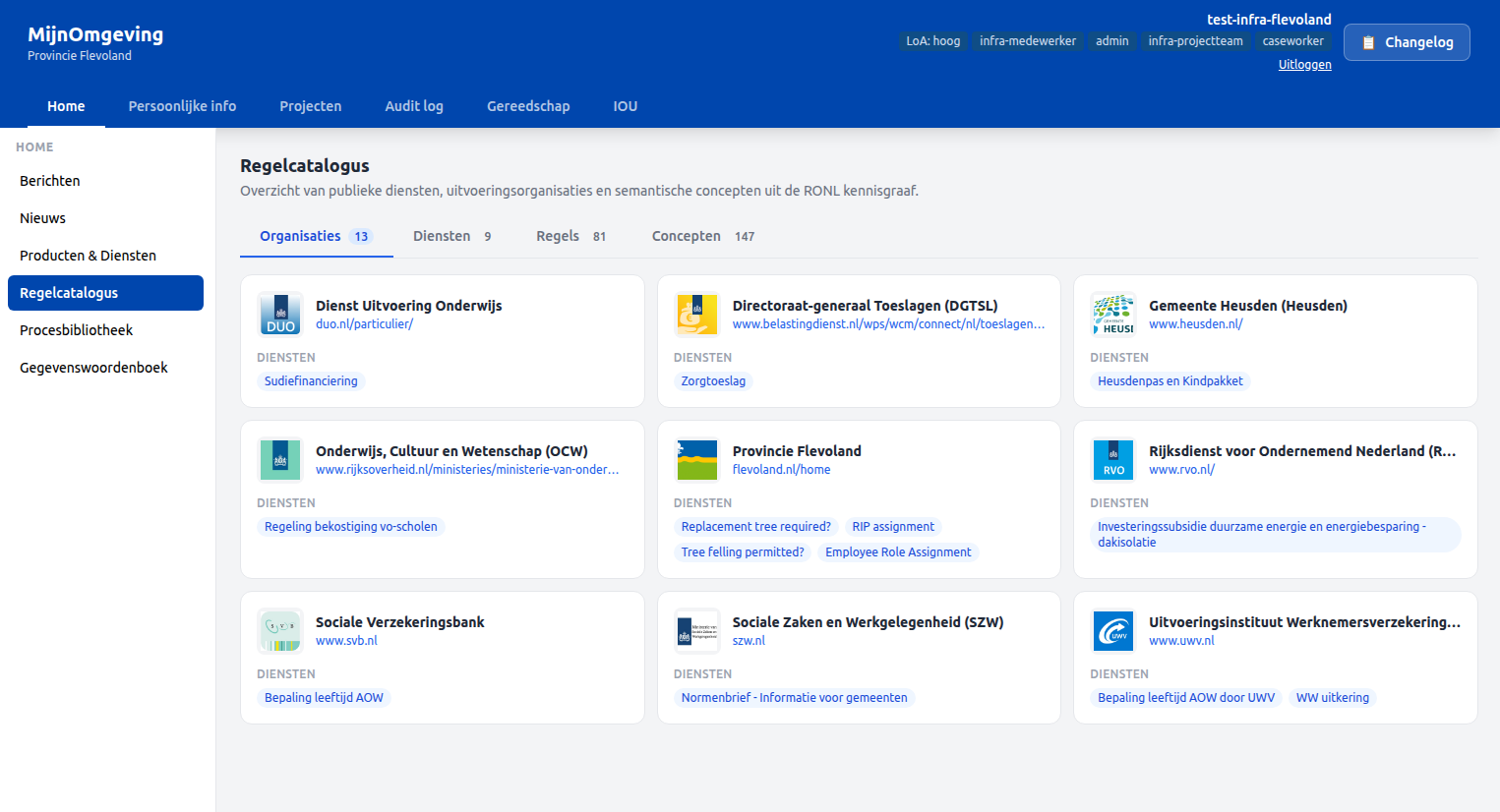Click the WW uitkering service chip

tap(1332, 697)
